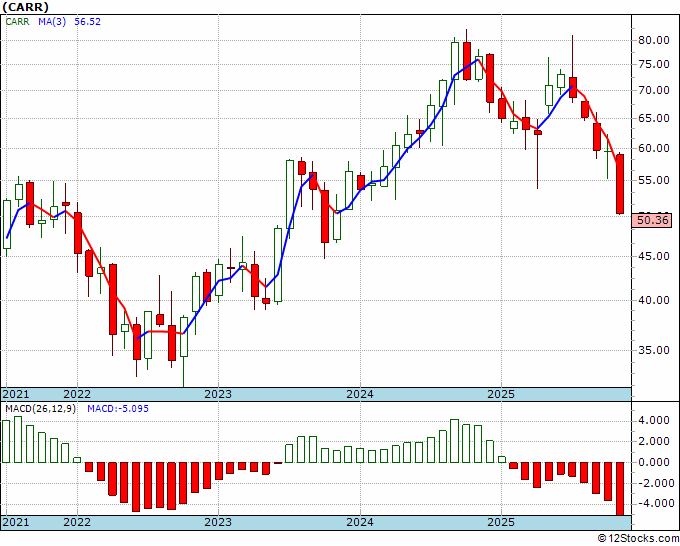
Task: Open the 12Stocks.com copyright link
Action: point(638,539)
